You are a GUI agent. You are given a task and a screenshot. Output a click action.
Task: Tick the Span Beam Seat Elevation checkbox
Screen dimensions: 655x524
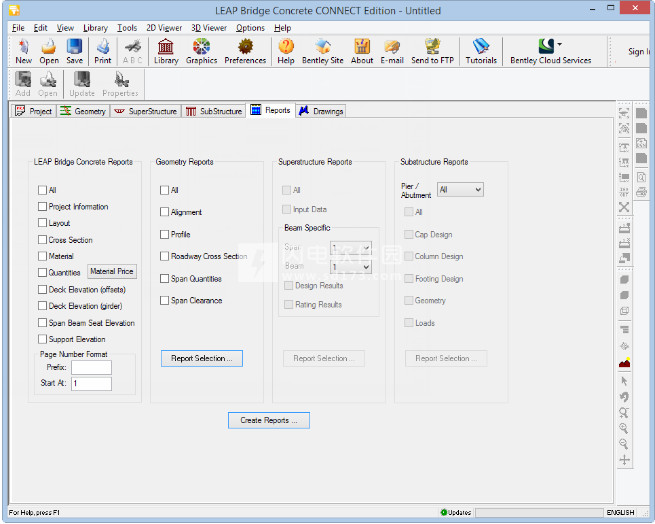42,323
